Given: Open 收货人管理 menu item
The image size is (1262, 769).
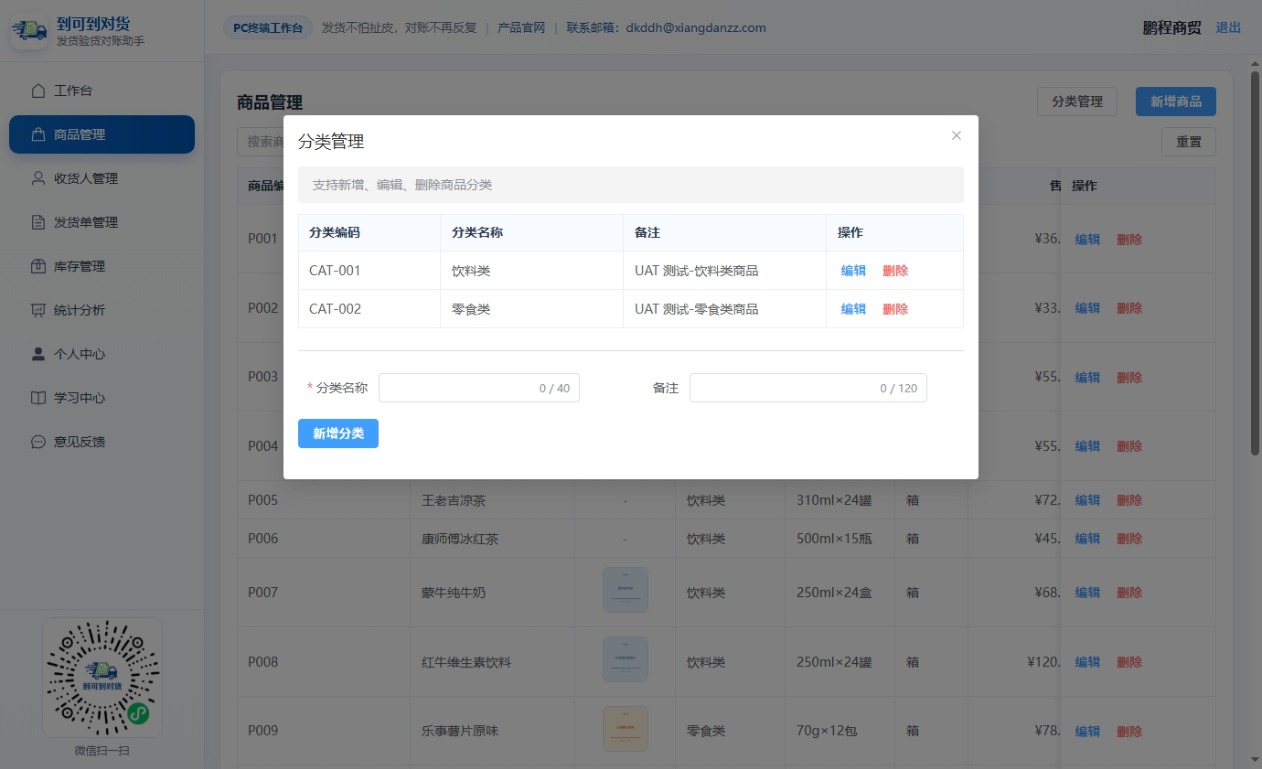Looking at the screenshot, I should point(102,179).
